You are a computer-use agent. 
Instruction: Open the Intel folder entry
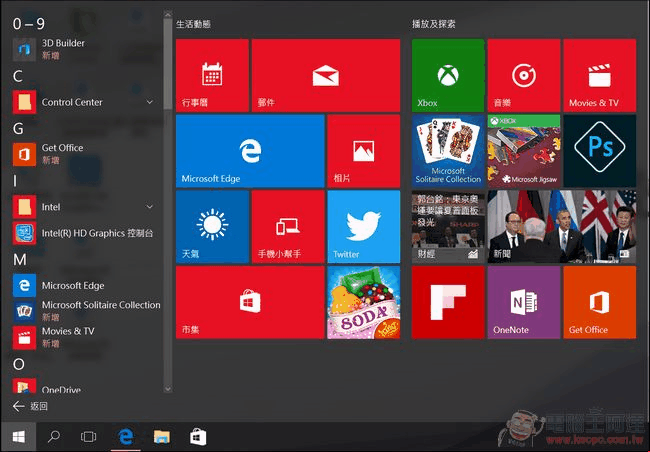coord(86,207)
